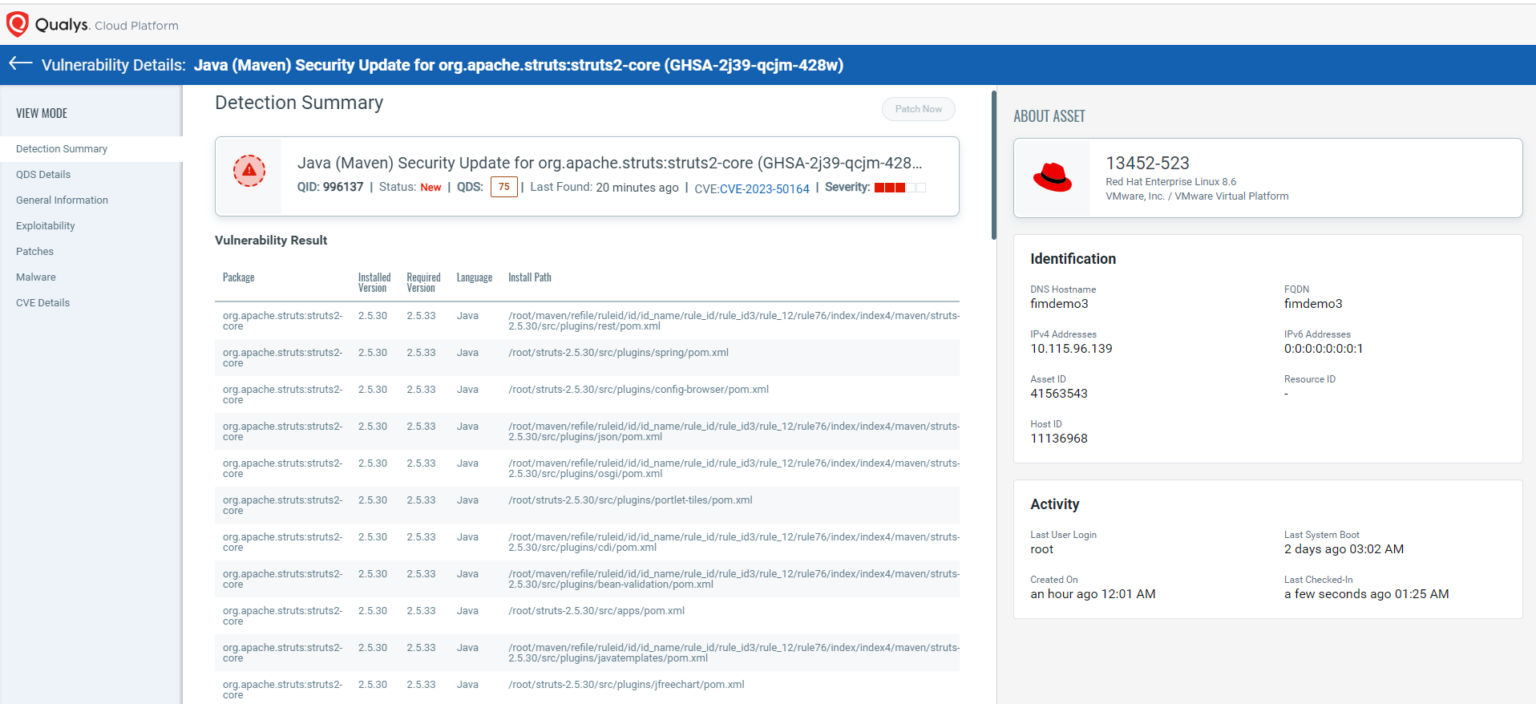Select the row with plugins/spring/pom.xml path

coord(587,357)
